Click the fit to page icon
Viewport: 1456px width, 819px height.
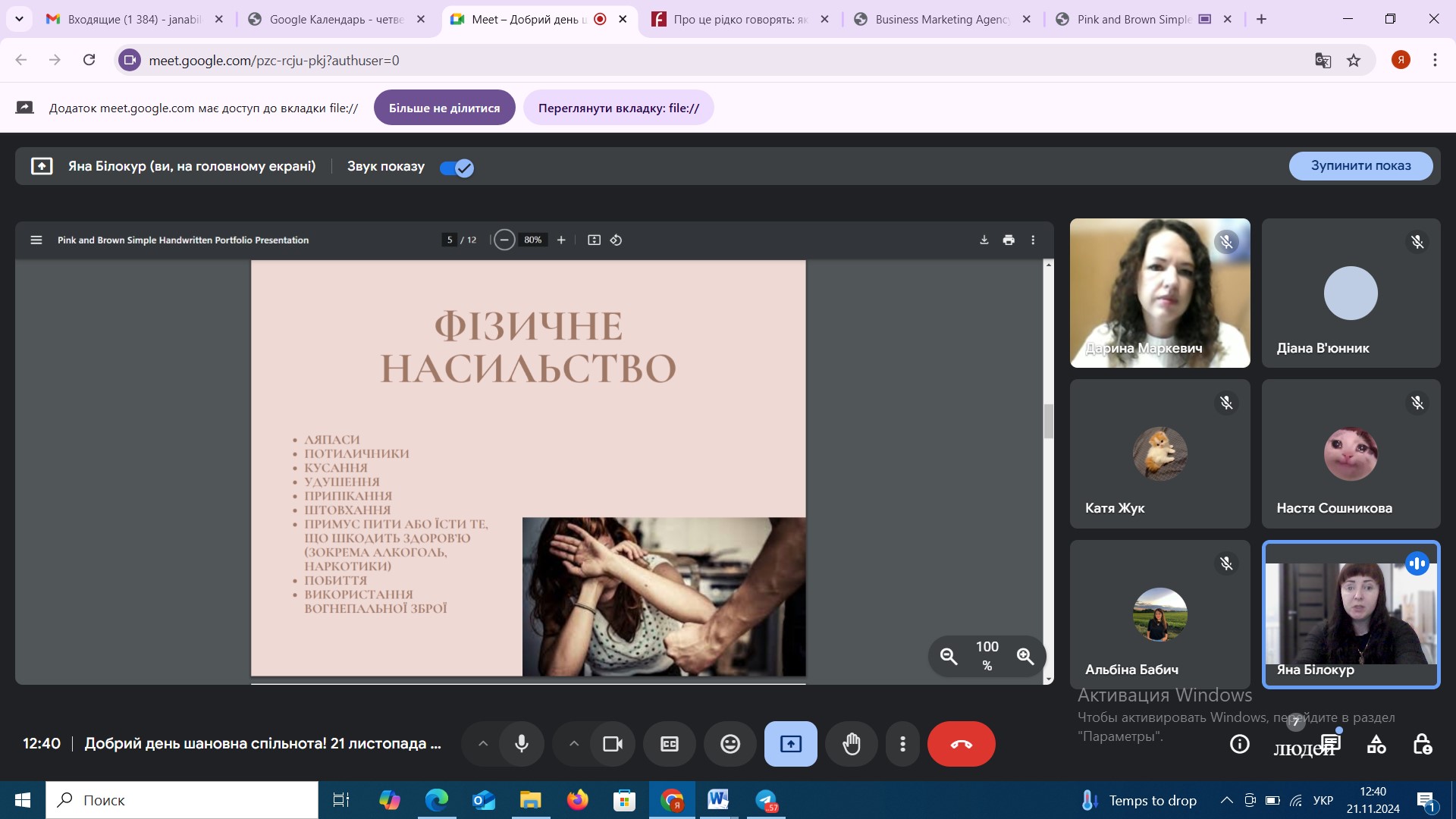(x=595, y=240)
